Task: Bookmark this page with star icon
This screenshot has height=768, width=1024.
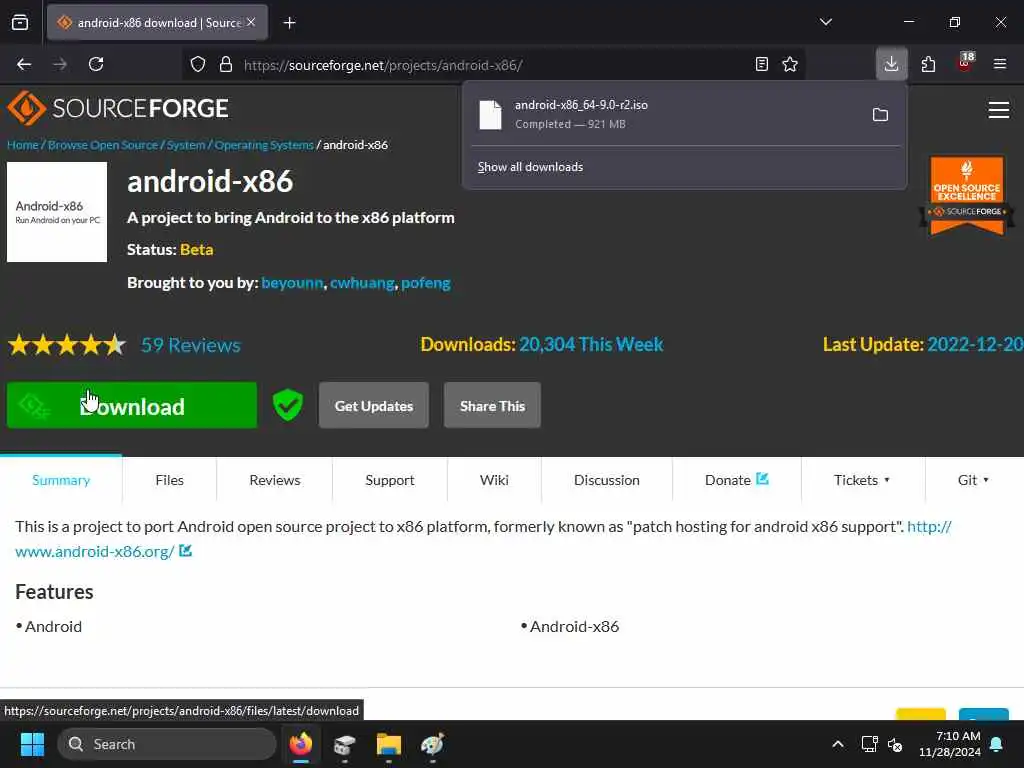Action: coord(790,64)
